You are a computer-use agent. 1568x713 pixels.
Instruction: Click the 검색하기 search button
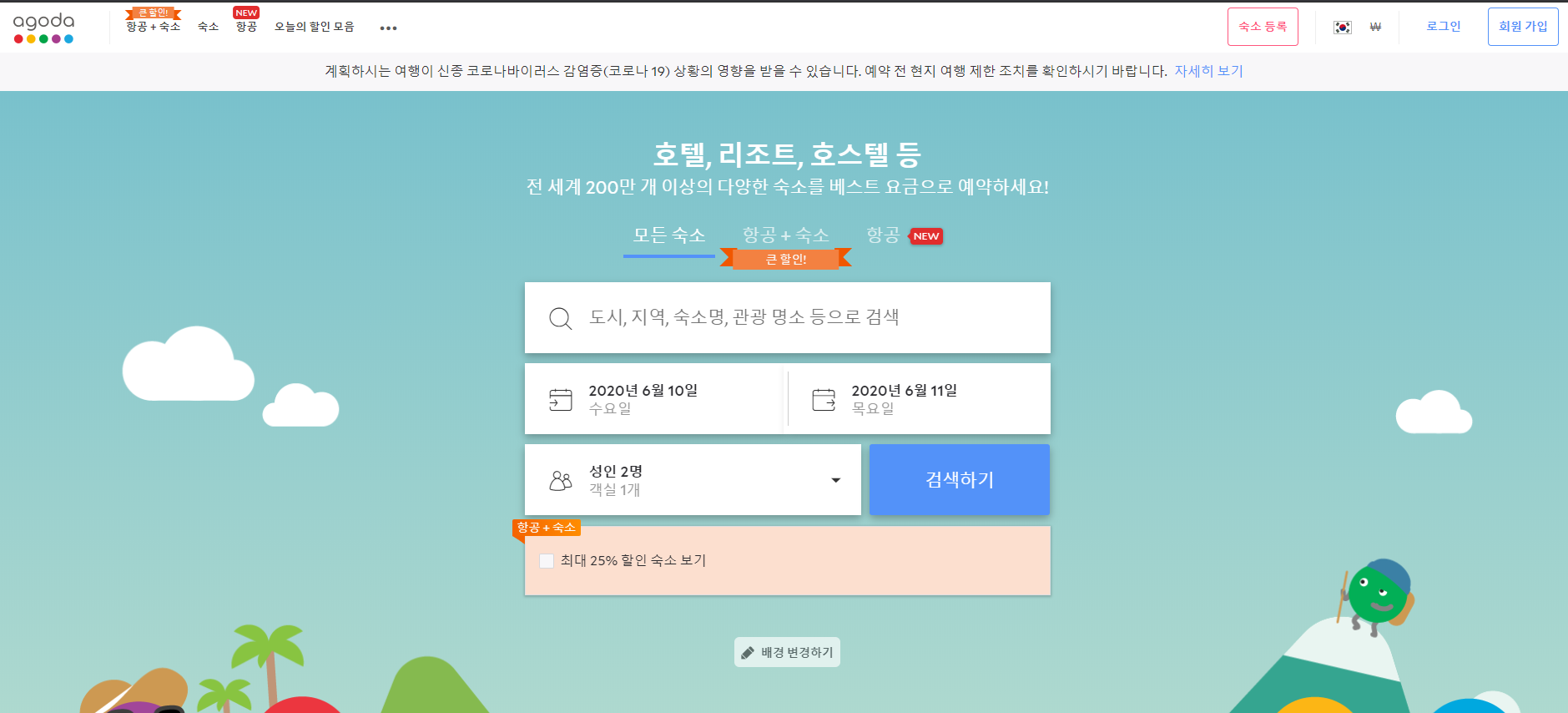pyautogui.click(x=960, y=480)
